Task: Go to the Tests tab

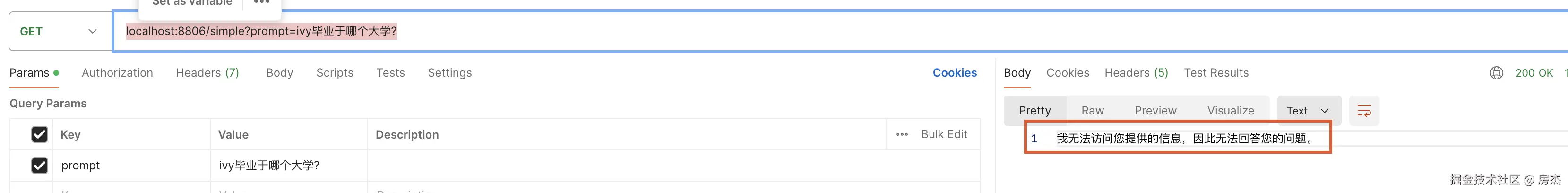Action: [x=390, y=73]
